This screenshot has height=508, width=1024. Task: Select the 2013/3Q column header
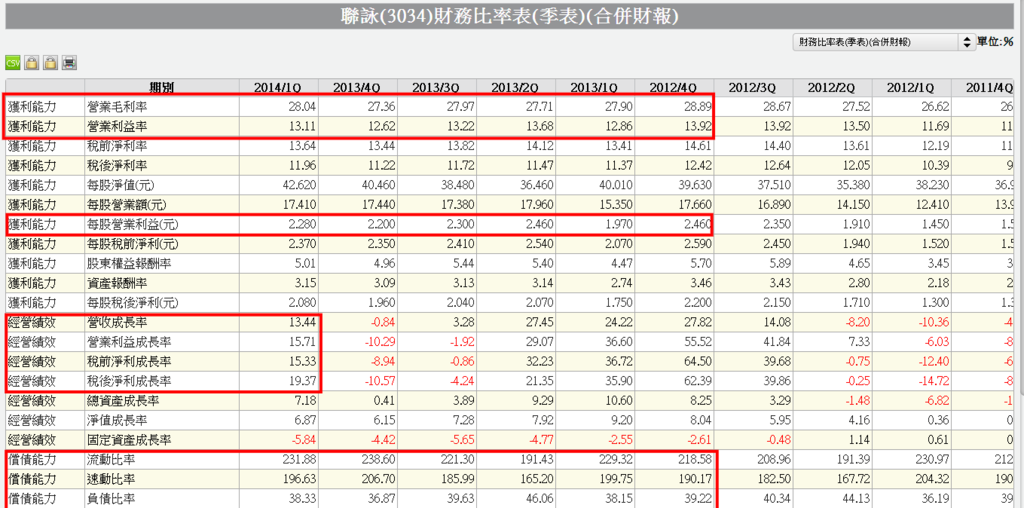436,87
